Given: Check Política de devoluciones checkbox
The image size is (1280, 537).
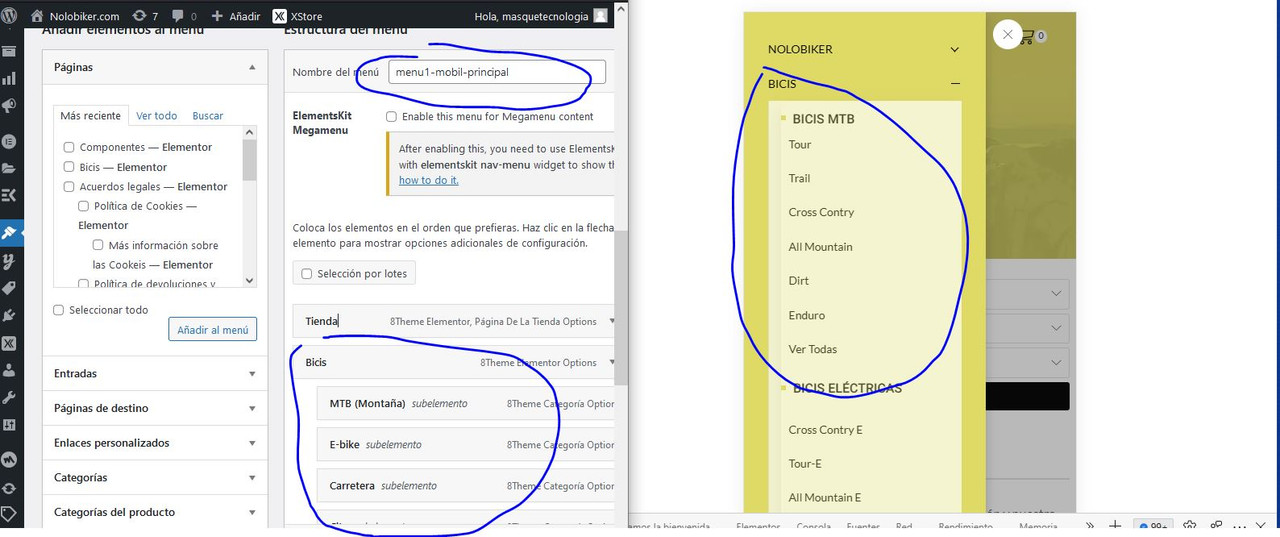Looking at the screenshot, I should [84, 284].
